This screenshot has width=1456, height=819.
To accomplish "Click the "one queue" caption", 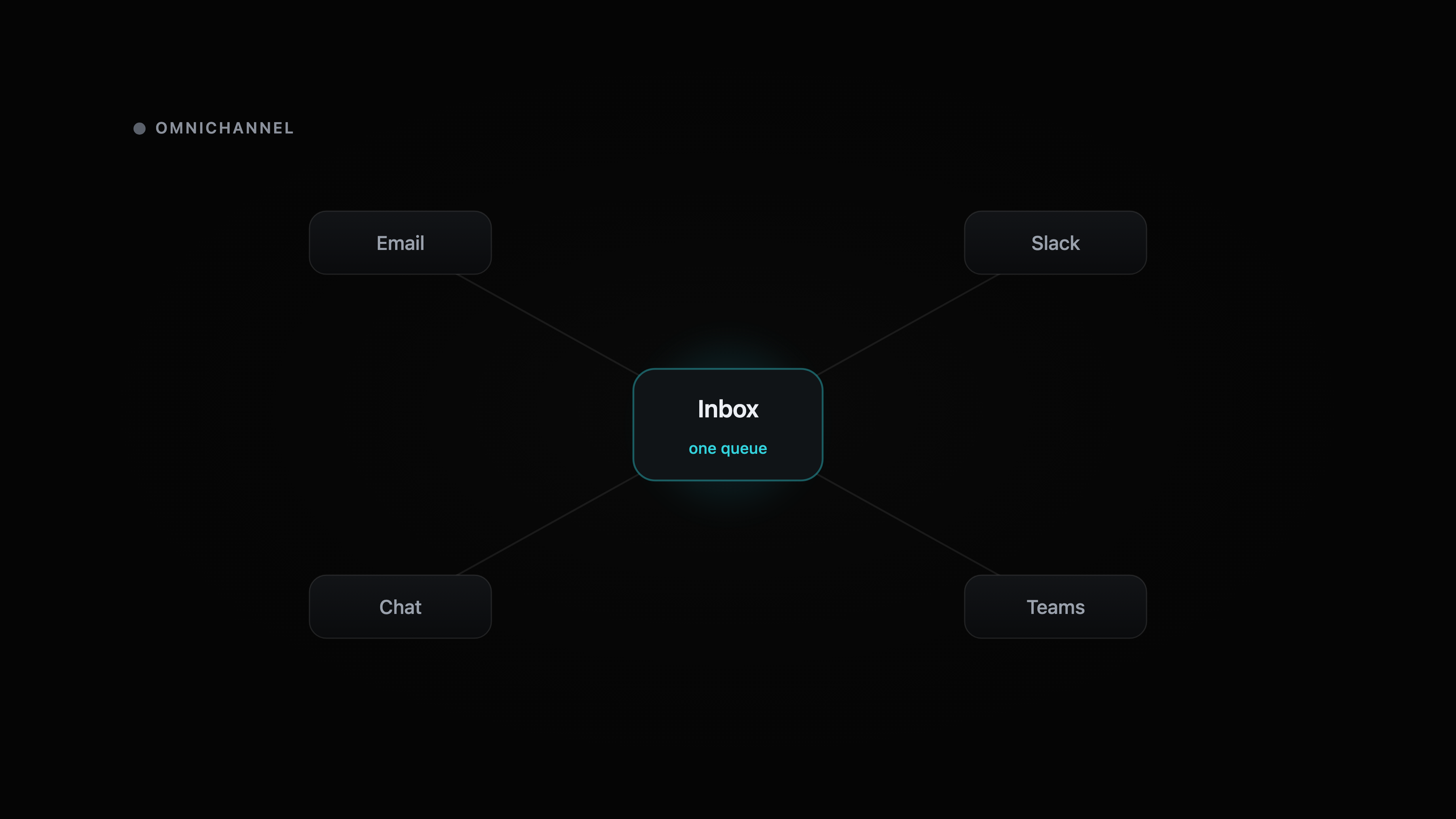I will pos(728,449).
